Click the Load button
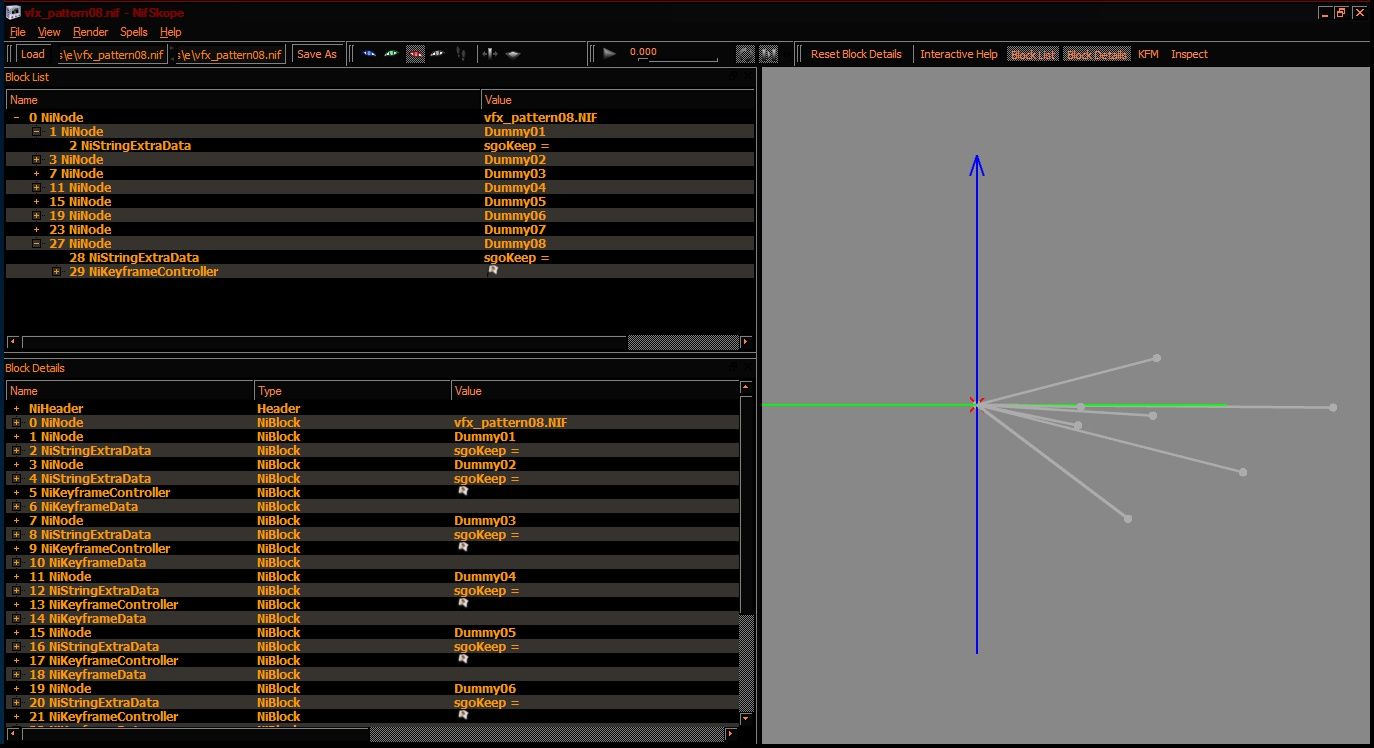The width and height of the screenshot is (1374, 748). point(33,54)
